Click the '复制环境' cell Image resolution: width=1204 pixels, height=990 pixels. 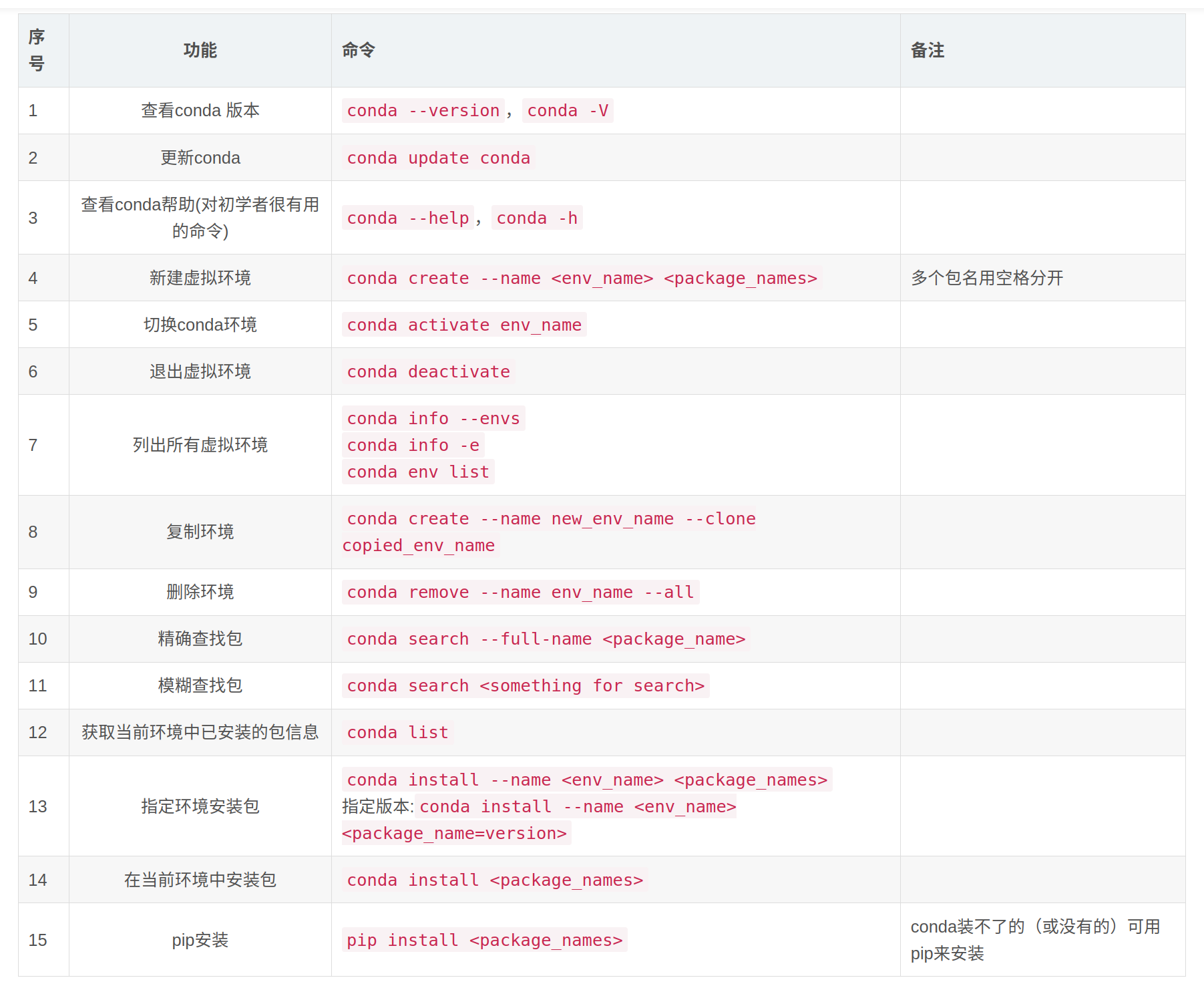pyautogui.click(x=200, y=532)
